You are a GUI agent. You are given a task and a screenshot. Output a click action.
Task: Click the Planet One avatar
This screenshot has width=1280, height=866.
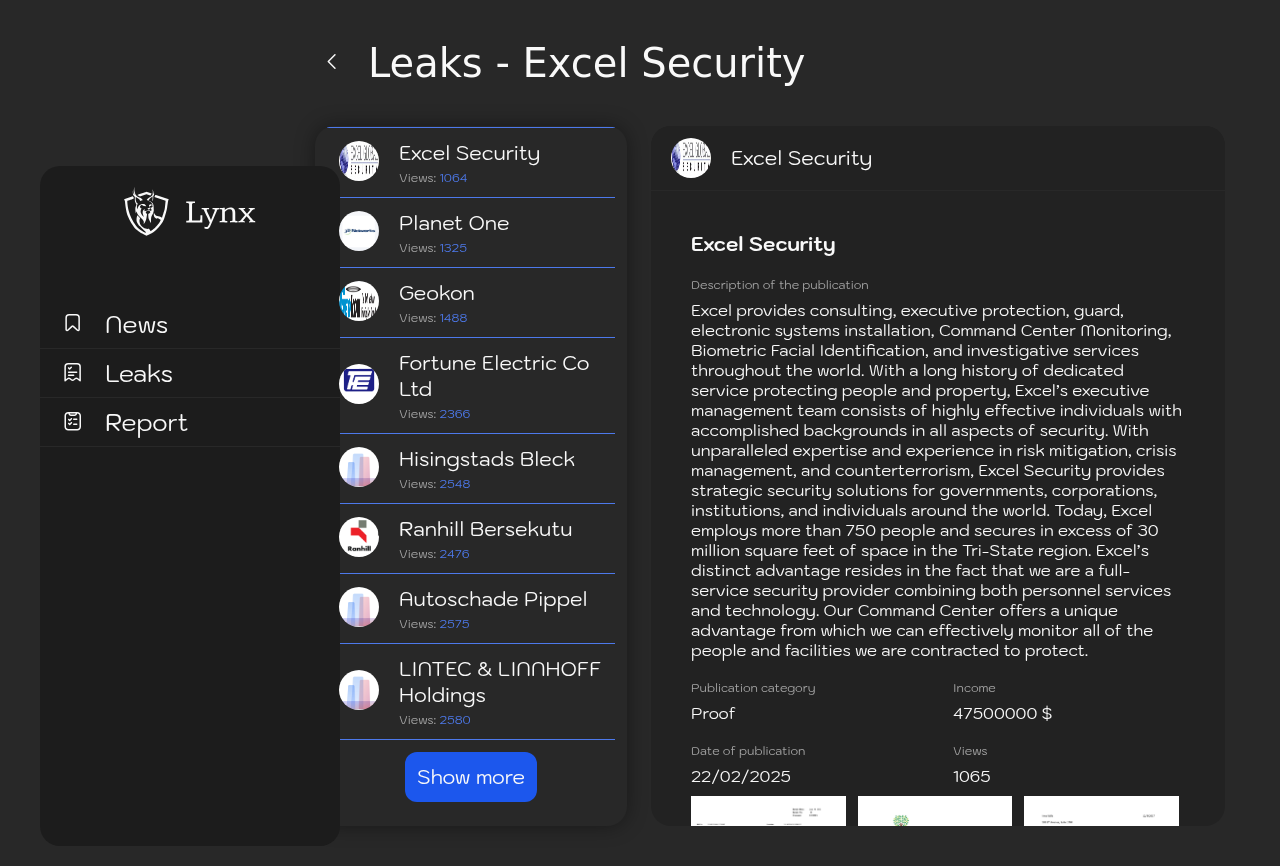(x=359, y=231)
